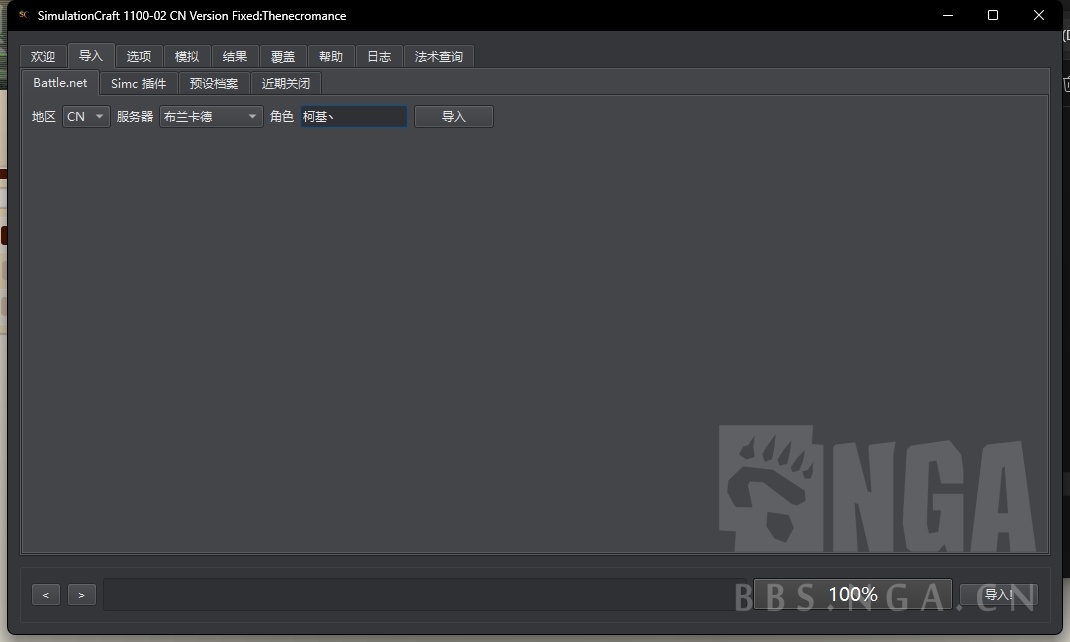Image resolution: width=1070 pixels, height=642 pixels.
Task: Open the 帮助 tab
Action: point(330,56)
